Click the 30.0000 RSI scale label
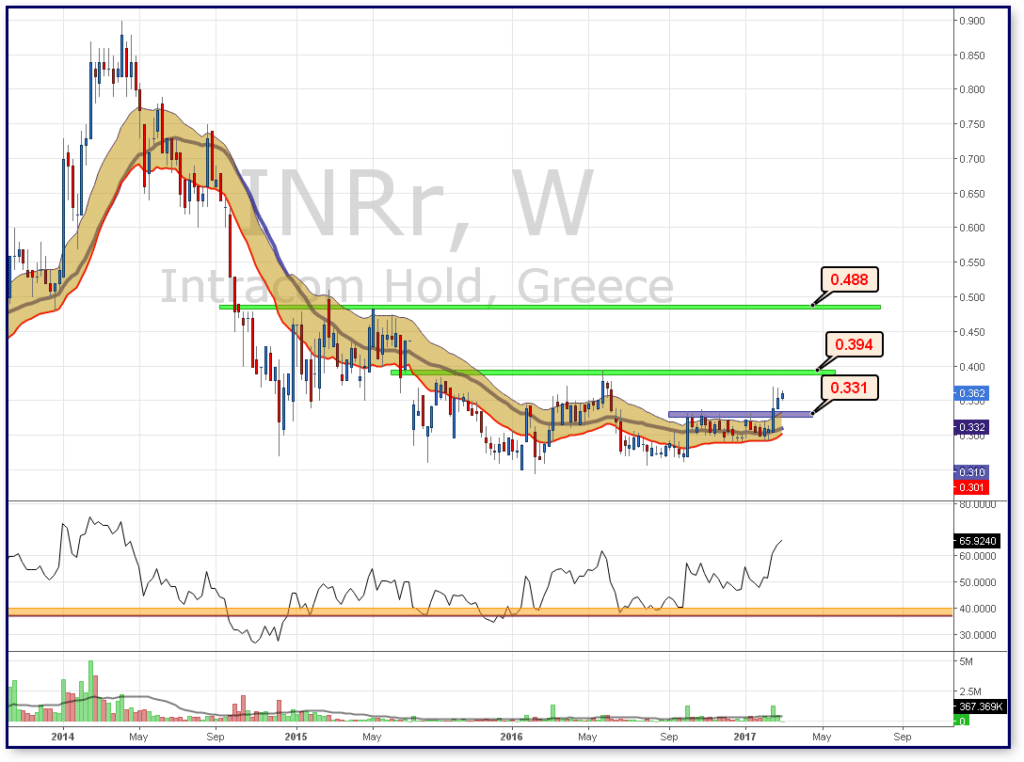 click(x=977, y=635)
